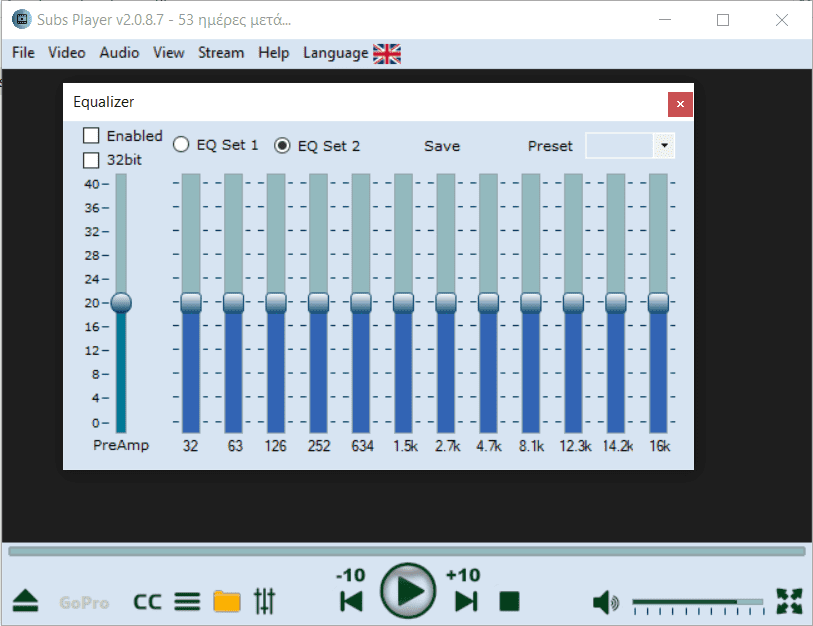
Task: Click the 8.1k band slider handle
Action: pos(531,302)
